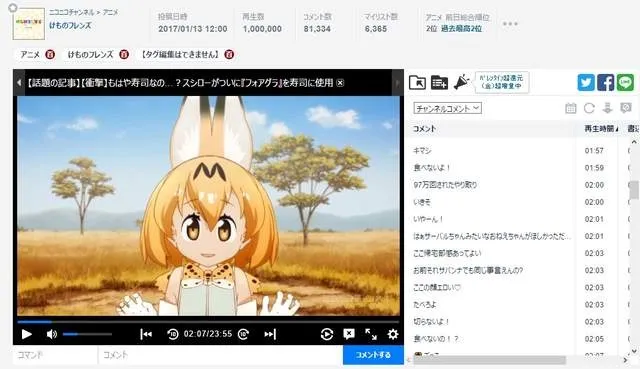
Task: Rewind 10 seconds
Action: coord(172,334)
